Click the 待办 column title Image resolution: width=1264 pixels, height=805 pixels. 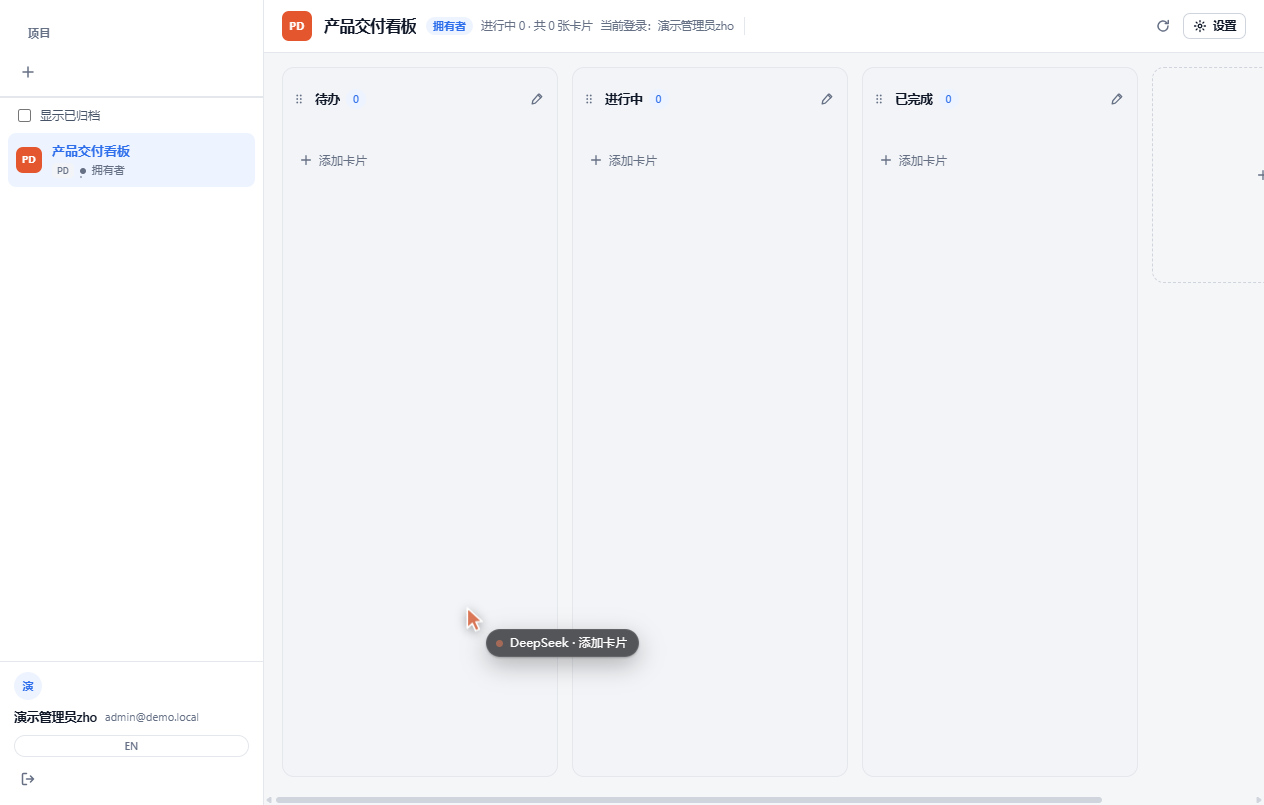(x=327, y=99)
